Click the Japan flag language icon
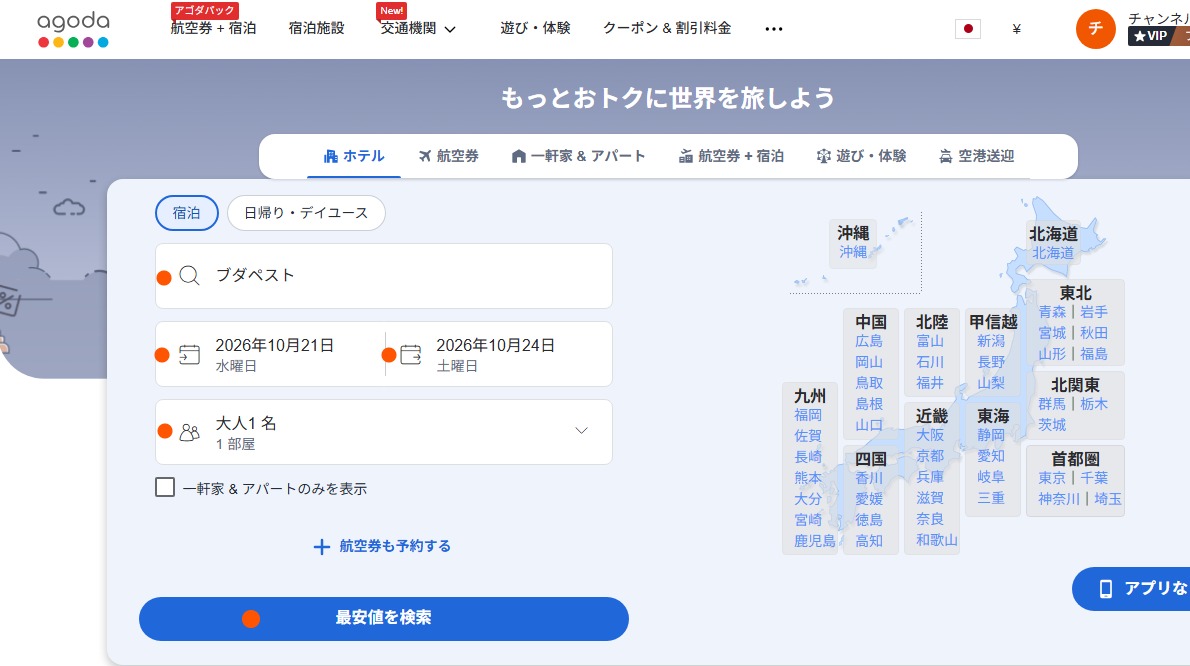 pos(968,29)
